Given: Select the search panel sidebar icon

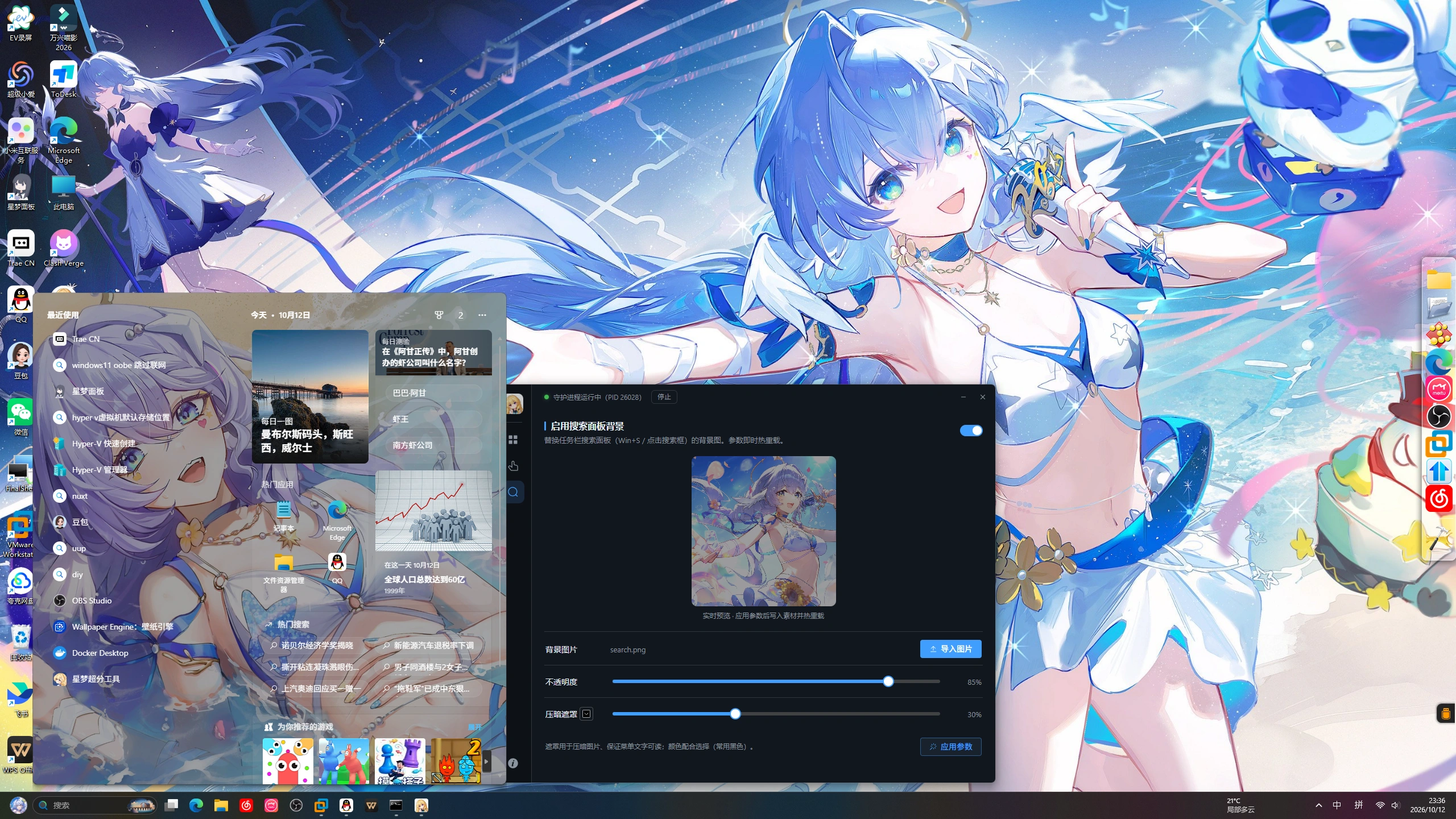Looking at the screenshot, I should 513,492.
